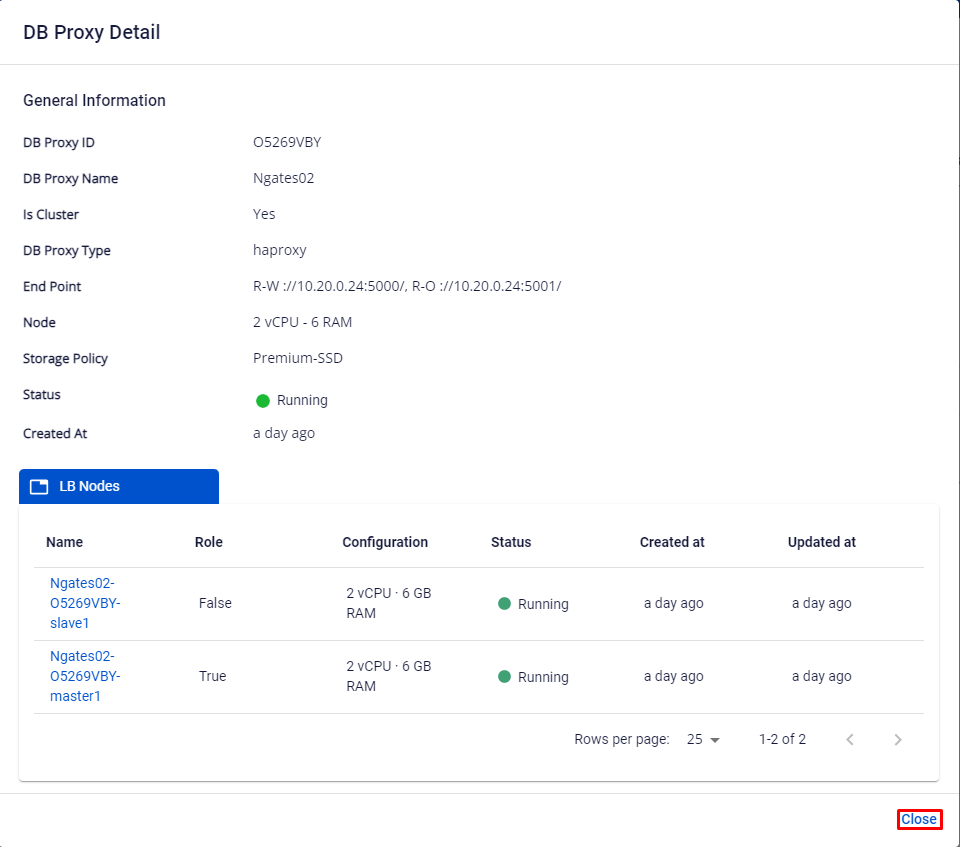Sort by the Created at column
This screenshot has height=847, width=960.
[672, 542]
